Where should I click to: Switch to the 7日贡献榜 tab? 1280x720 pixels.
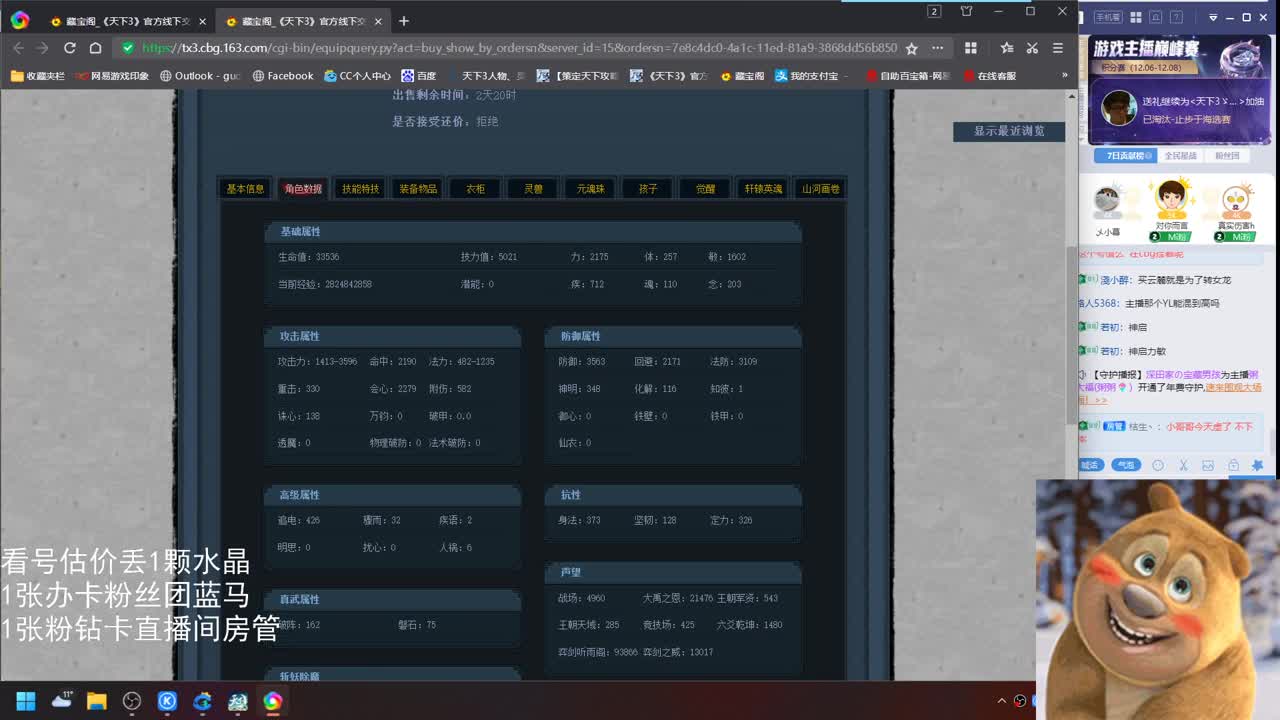pyautogui.click(x=1125, y=156)
